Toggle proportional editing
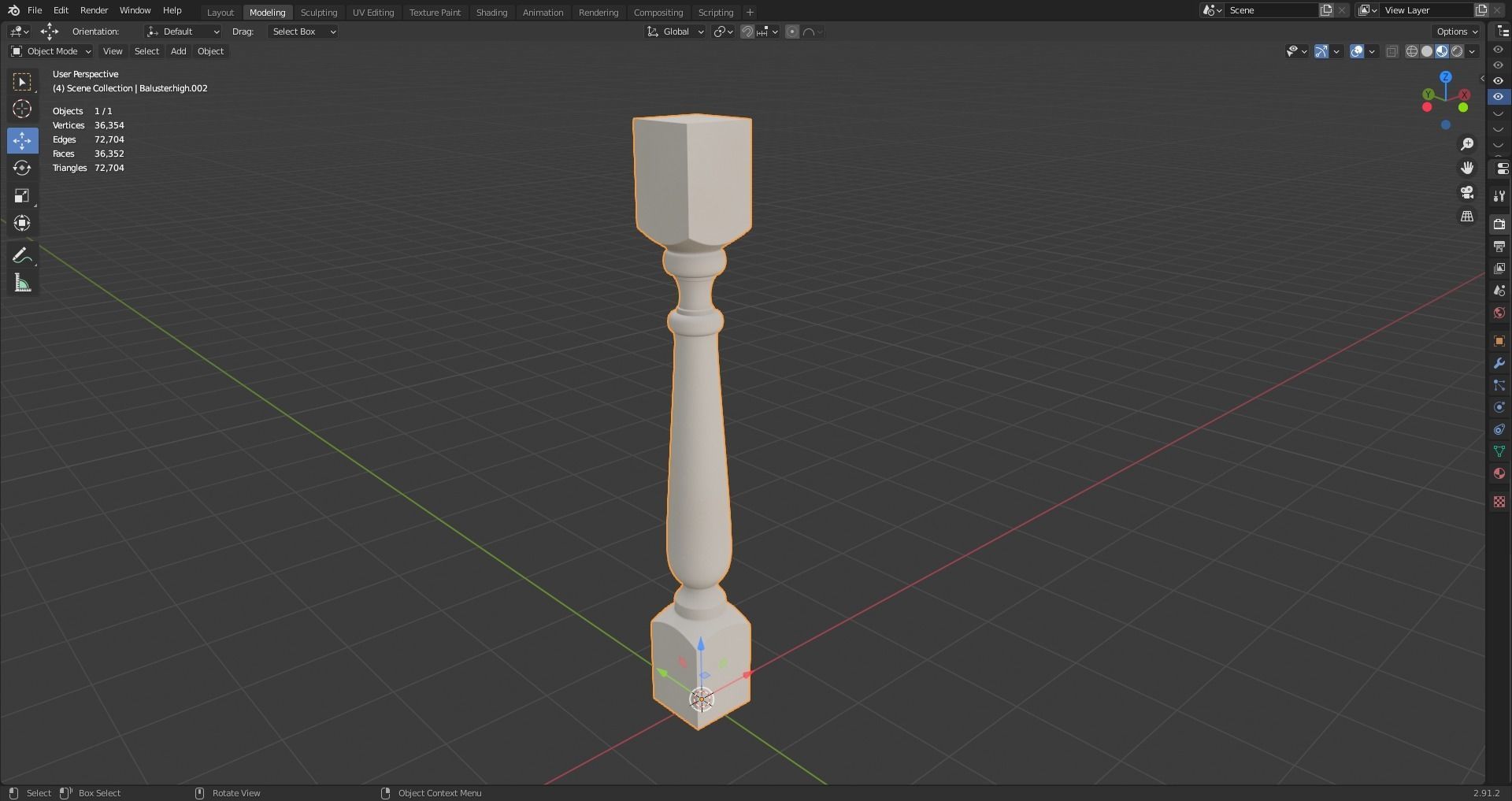Viewport: 1512px width, 801px height. click(x=792, y=32)
